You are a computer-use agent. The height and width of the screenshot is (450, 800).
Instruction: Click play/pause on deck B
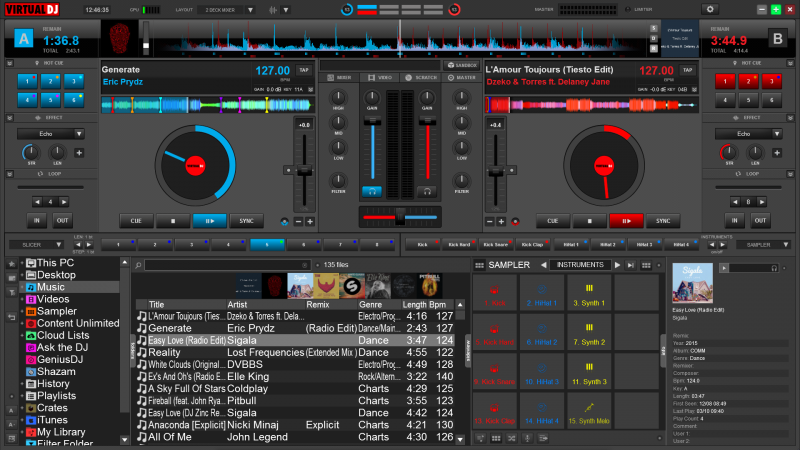626,221
